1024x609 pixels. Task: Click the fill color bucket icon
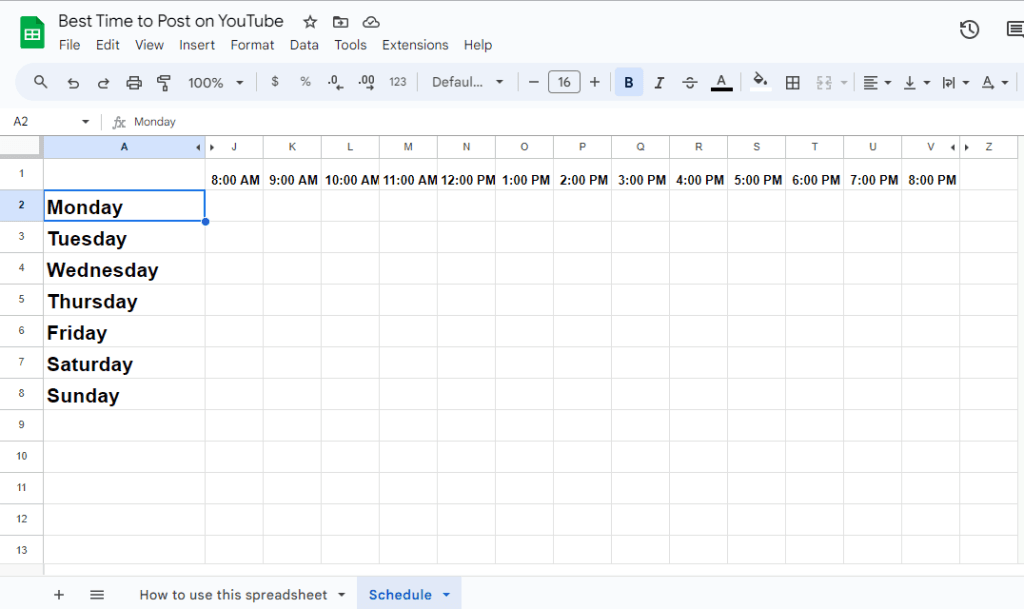(x=759, y=83)
